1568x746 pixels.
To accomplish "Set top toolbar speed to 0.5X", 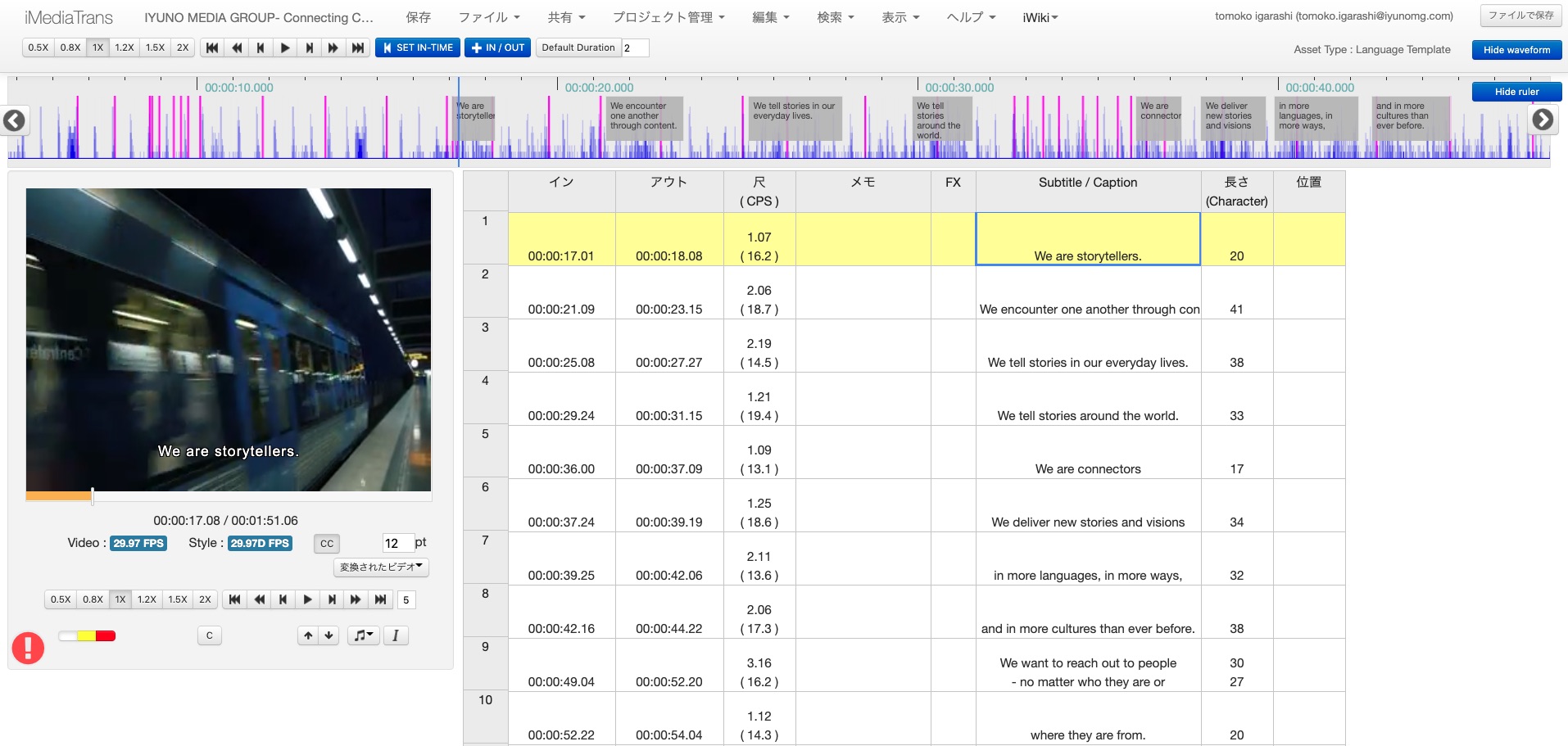I will (39, 47).
